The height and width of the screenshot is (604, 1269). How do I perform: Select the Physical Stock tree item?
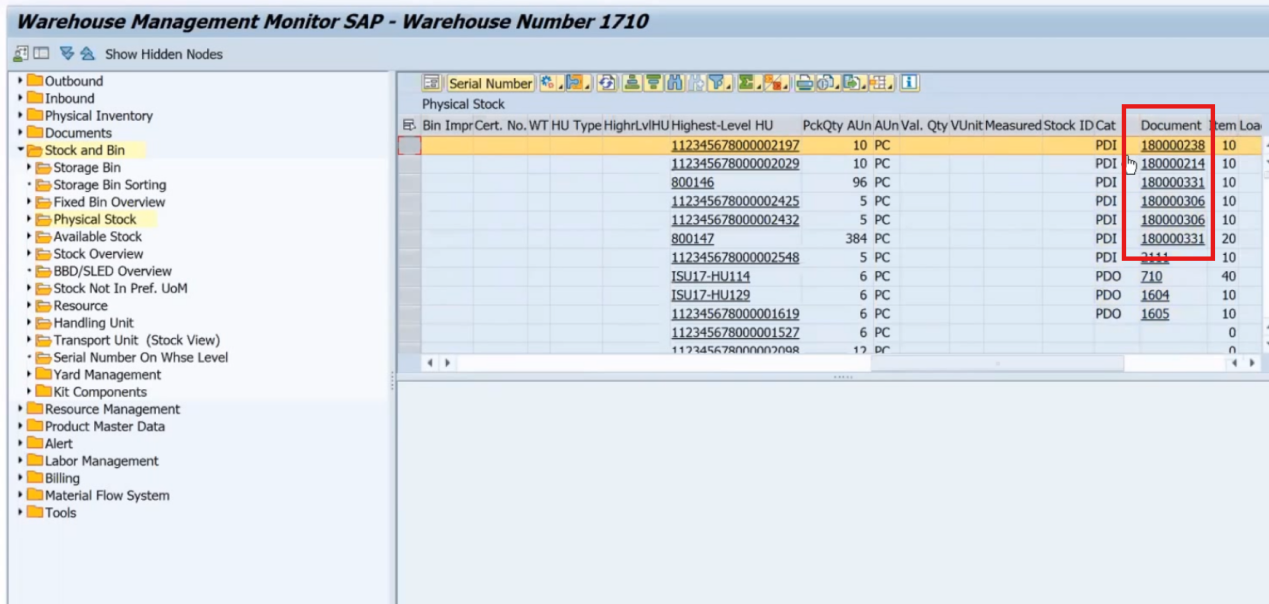tap(95, 219)
